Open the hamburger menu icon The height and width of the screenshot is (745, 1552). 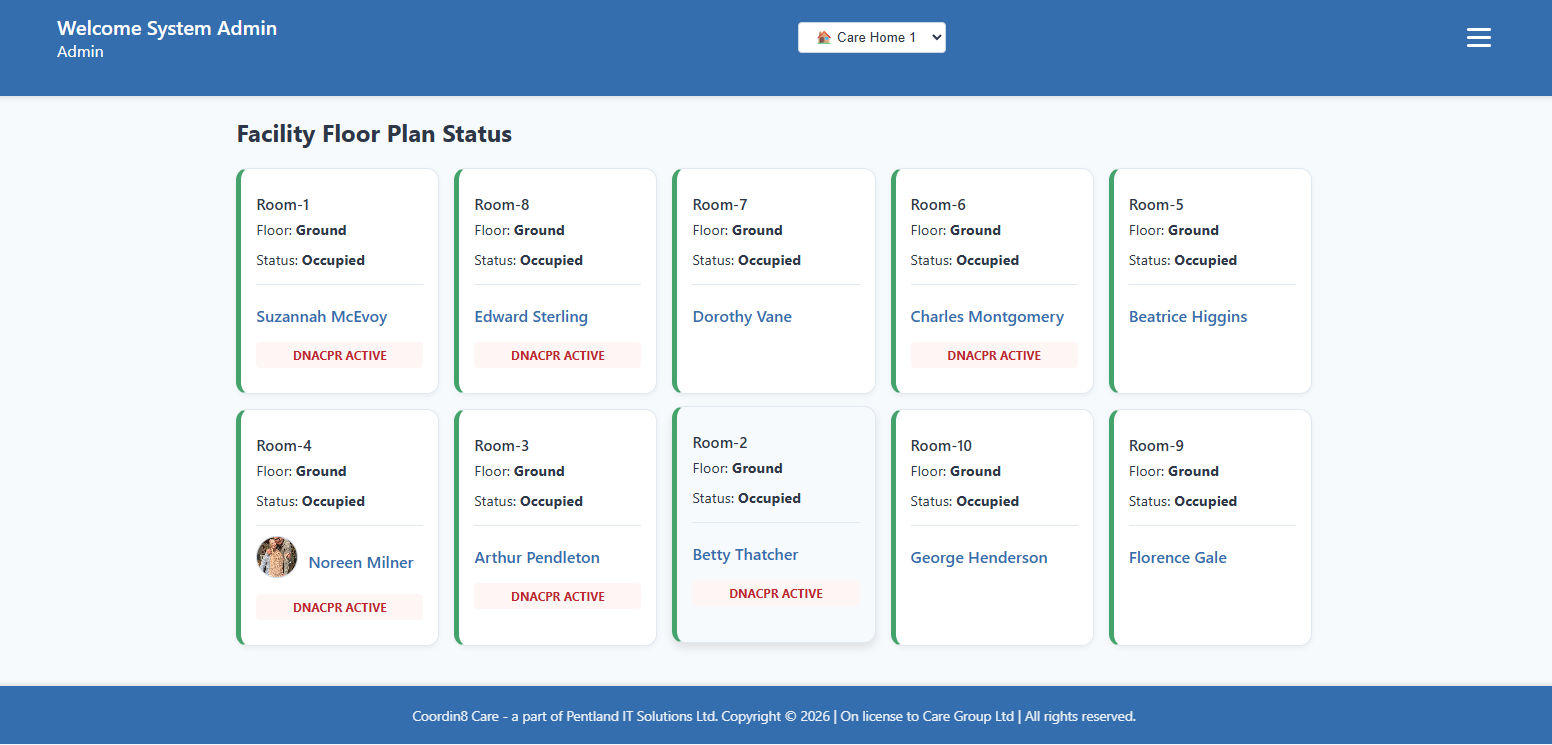coord(1478,38)
